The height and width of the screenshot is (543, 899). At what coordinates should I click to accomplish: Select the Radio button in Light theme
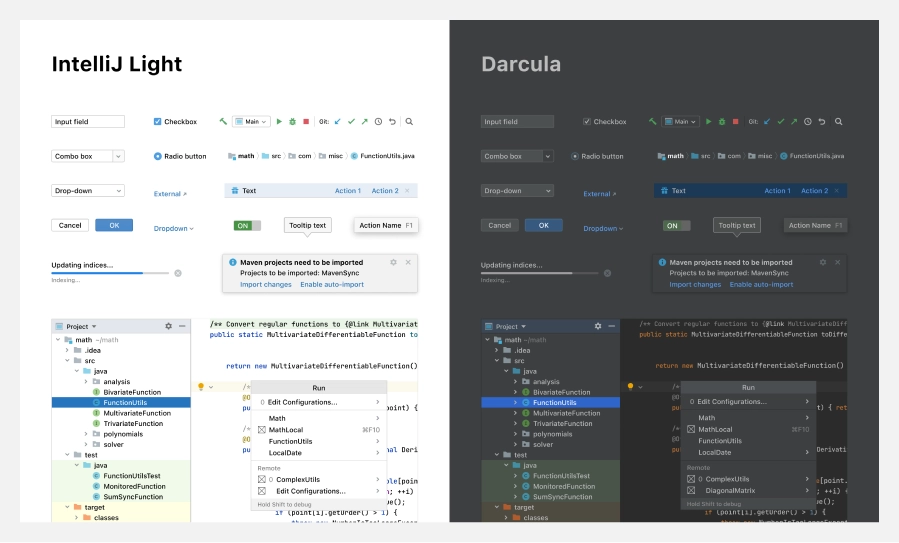point(158,156)
